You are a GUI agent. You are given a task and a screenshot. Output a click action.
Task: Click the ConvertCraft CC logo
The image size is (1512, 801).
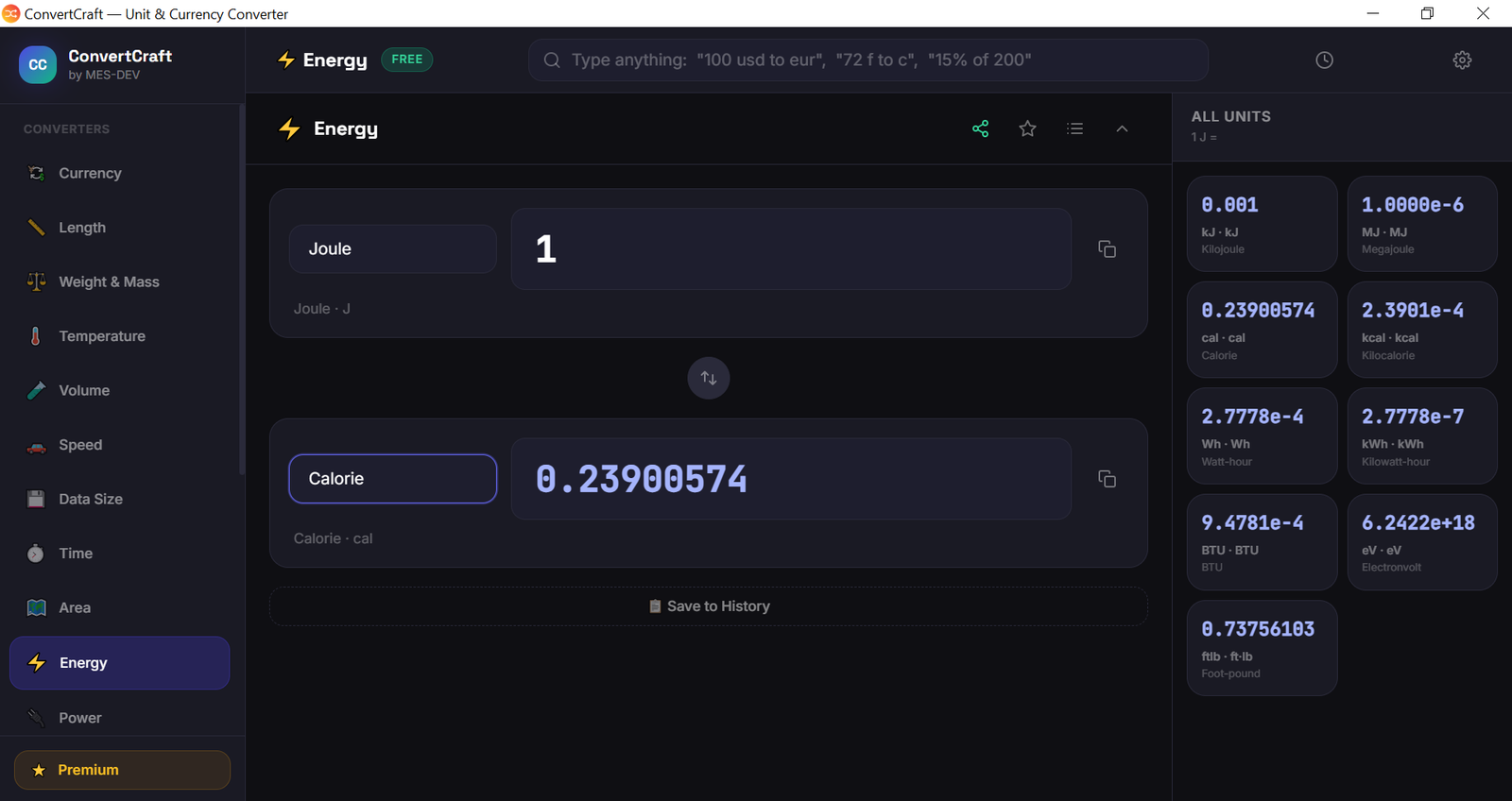point(38,65)
